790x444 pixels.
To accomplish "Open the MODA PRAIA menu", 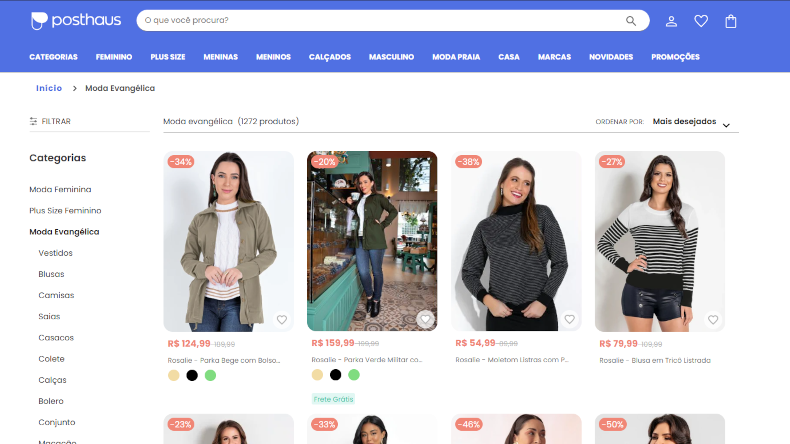I will [x=456, y=57].
